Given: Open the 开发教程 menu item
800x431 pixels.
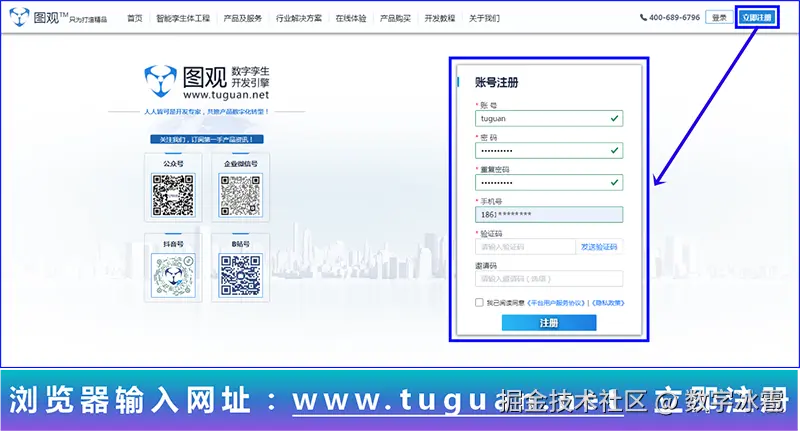Looking at the screenshot, I should tap(440, 18).
